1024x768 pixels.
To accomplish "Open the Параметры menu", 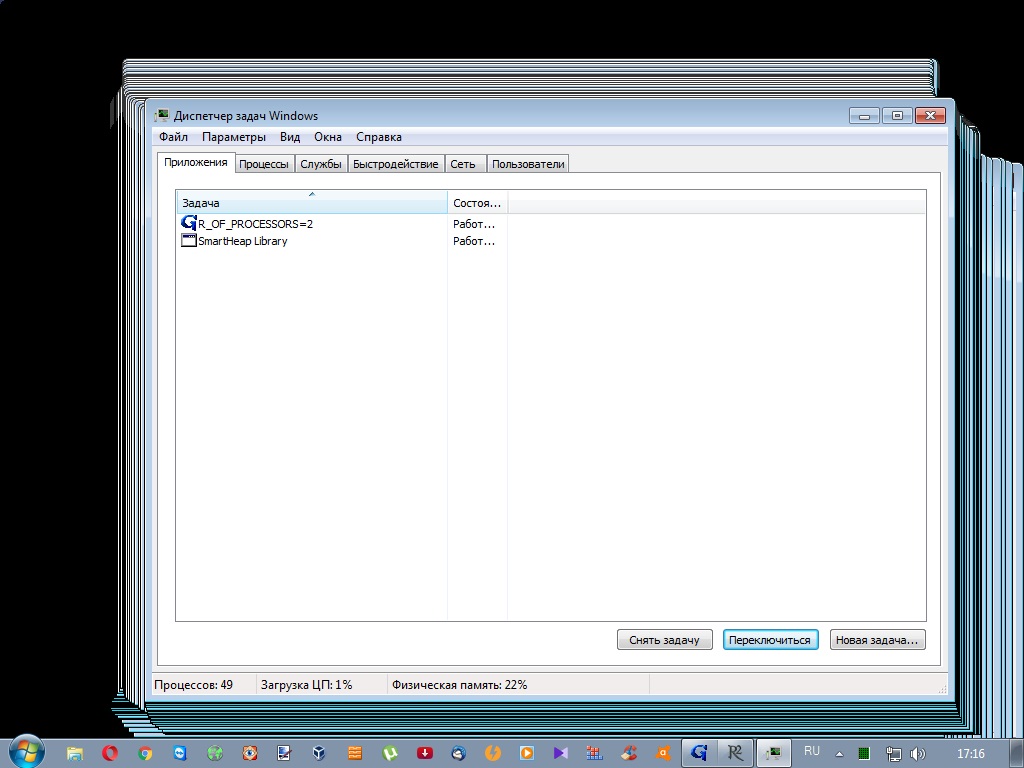I will [x=234, y=137].
